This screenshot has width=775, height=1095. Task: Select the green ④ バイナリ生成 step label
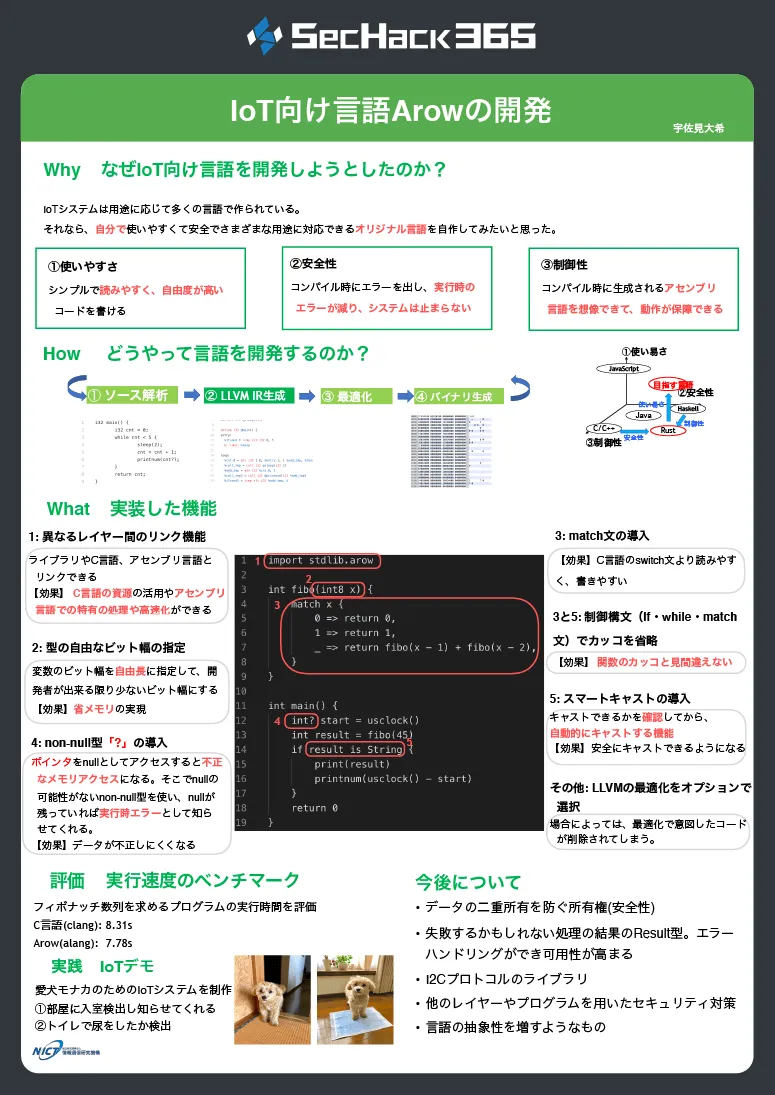click(458, 396)
